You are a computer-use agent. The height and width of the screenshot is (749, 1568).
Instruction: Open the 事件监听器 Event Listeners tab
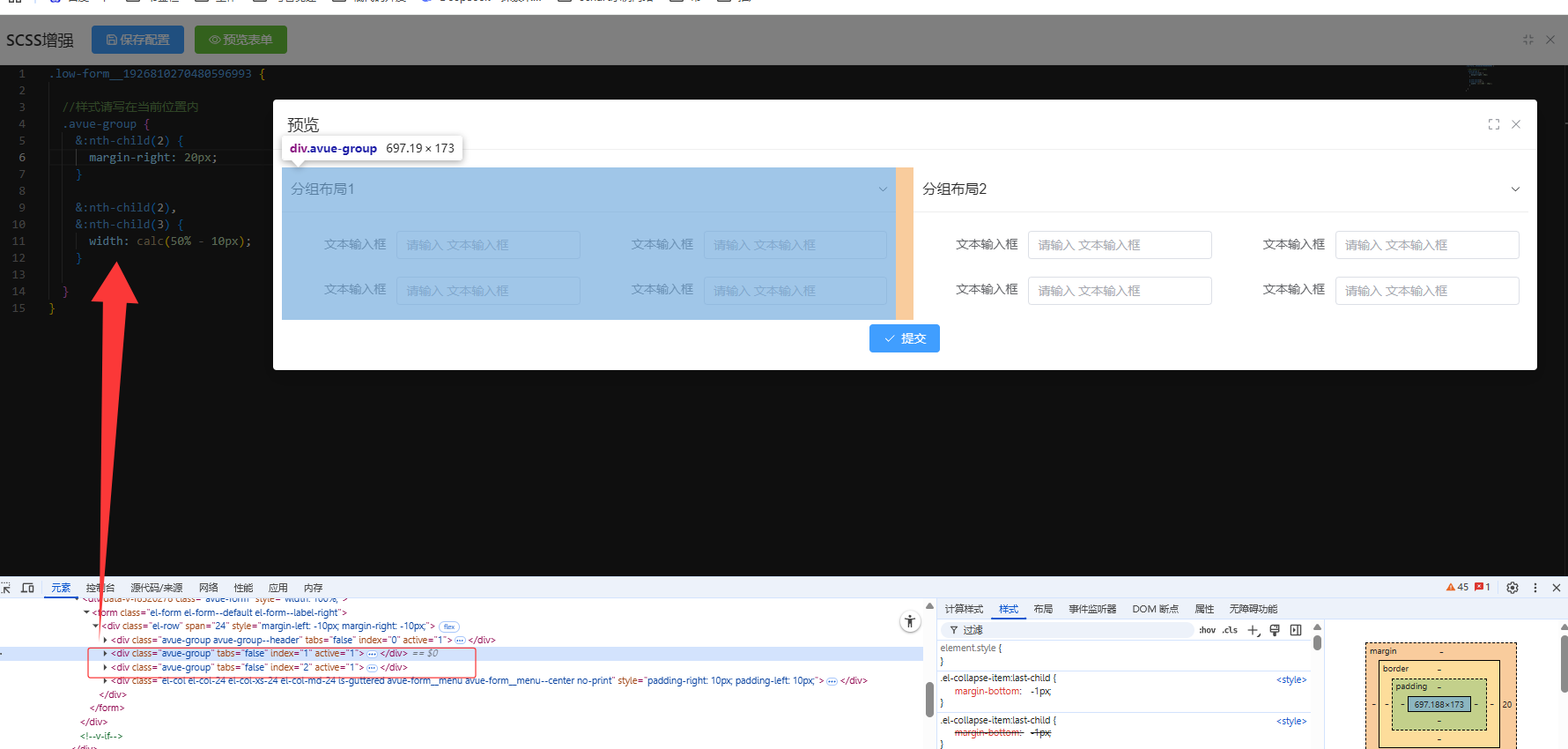(1092, 609)
